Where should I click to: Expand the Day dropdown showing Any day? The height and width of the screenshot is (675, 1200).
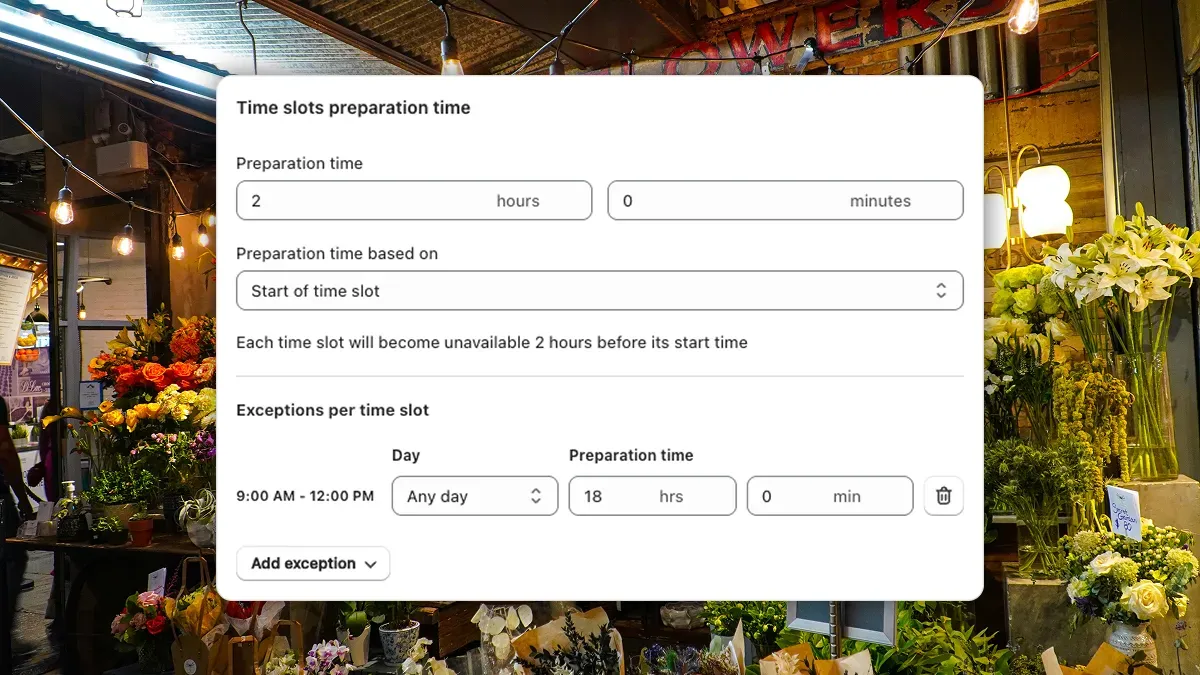coord(475,495)
